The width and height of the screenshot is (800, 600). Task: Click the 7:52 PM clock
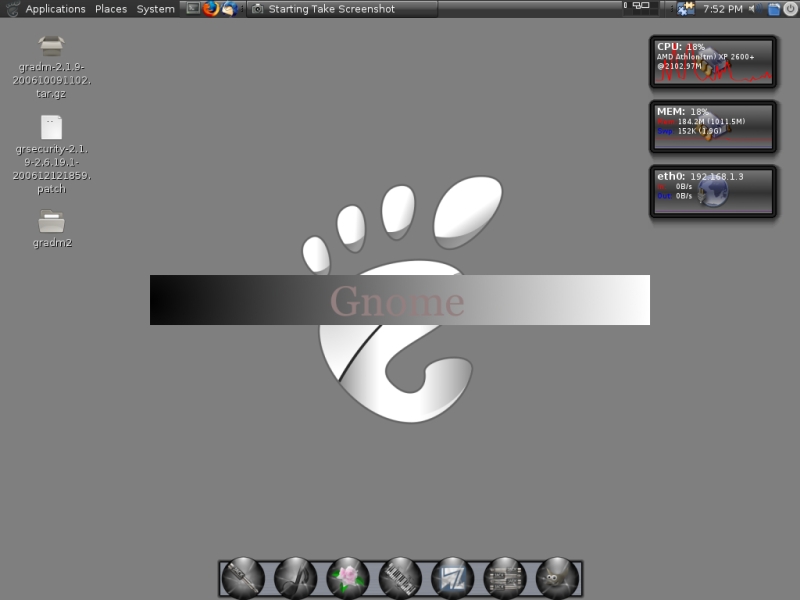[722, 9]
